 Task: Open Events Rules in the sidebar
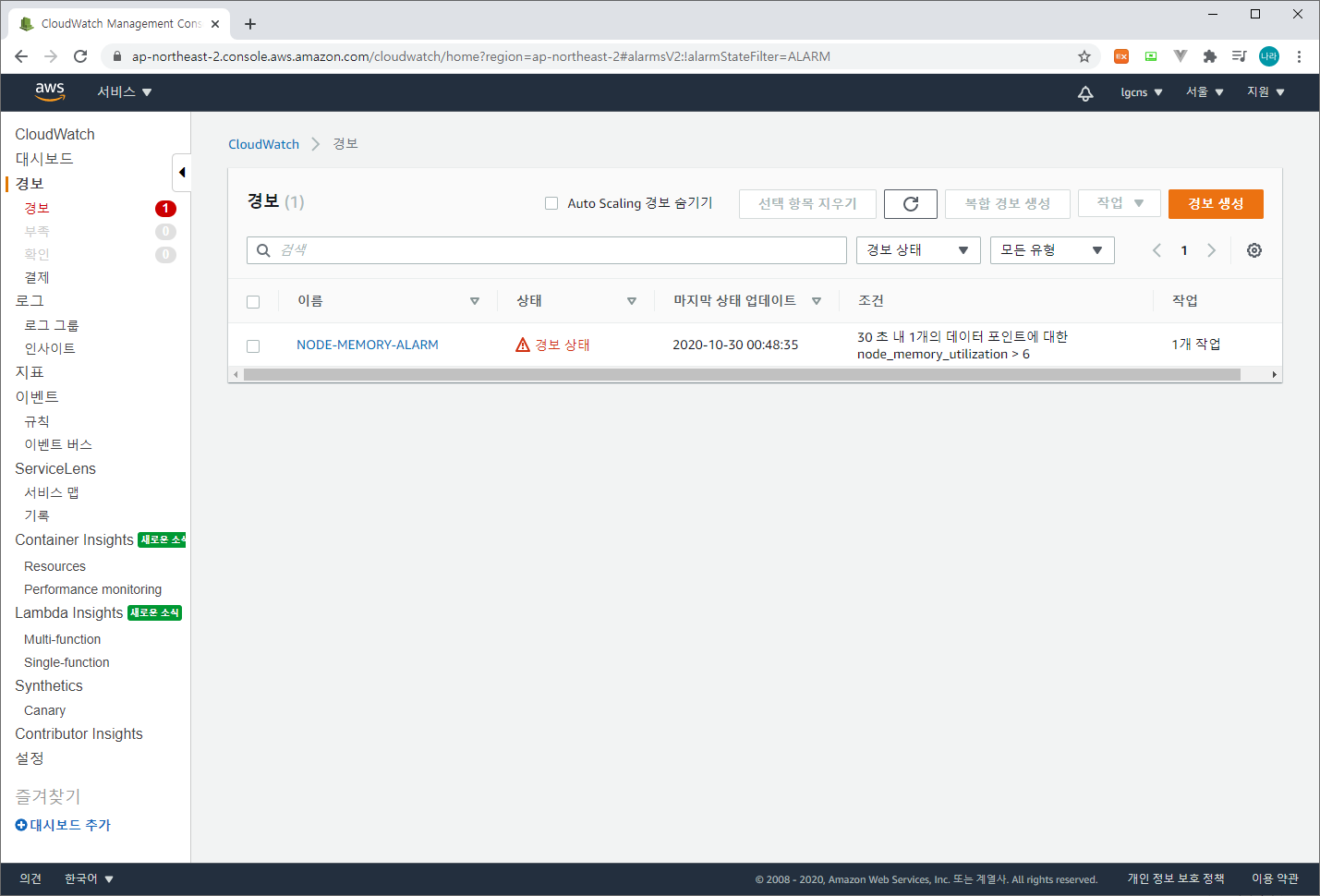click(x=37, y=421)
